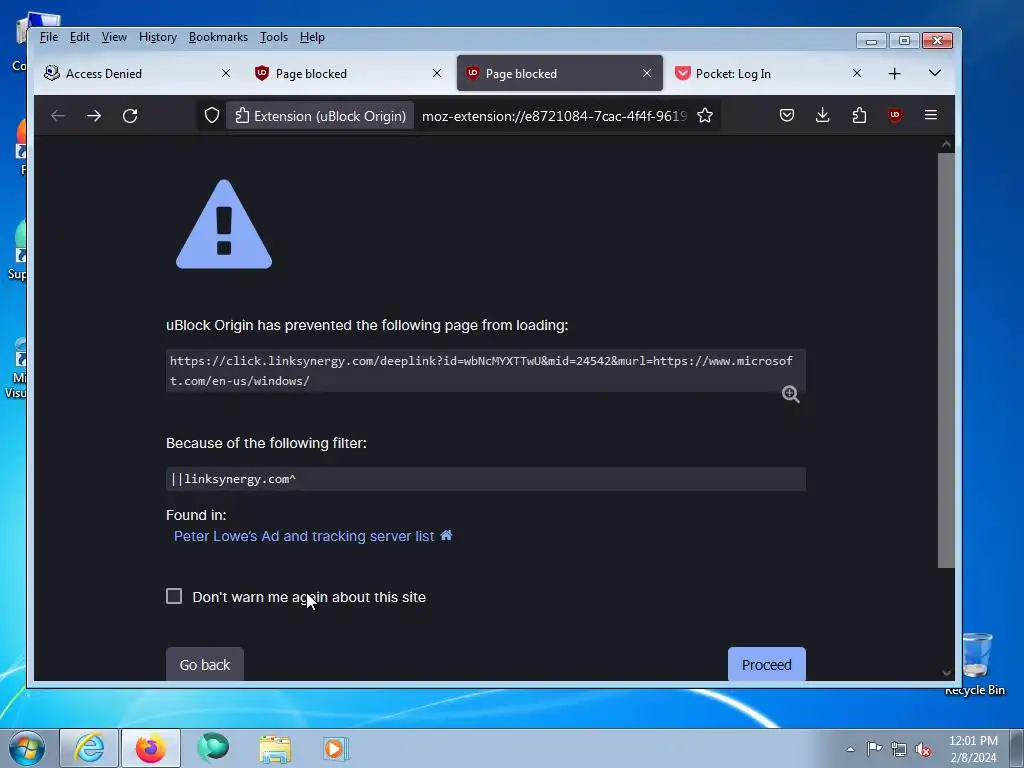Click the forward navigation arrow
Image resolution: width=1024 pixels, height=768 pixels.
pos(94,116)
